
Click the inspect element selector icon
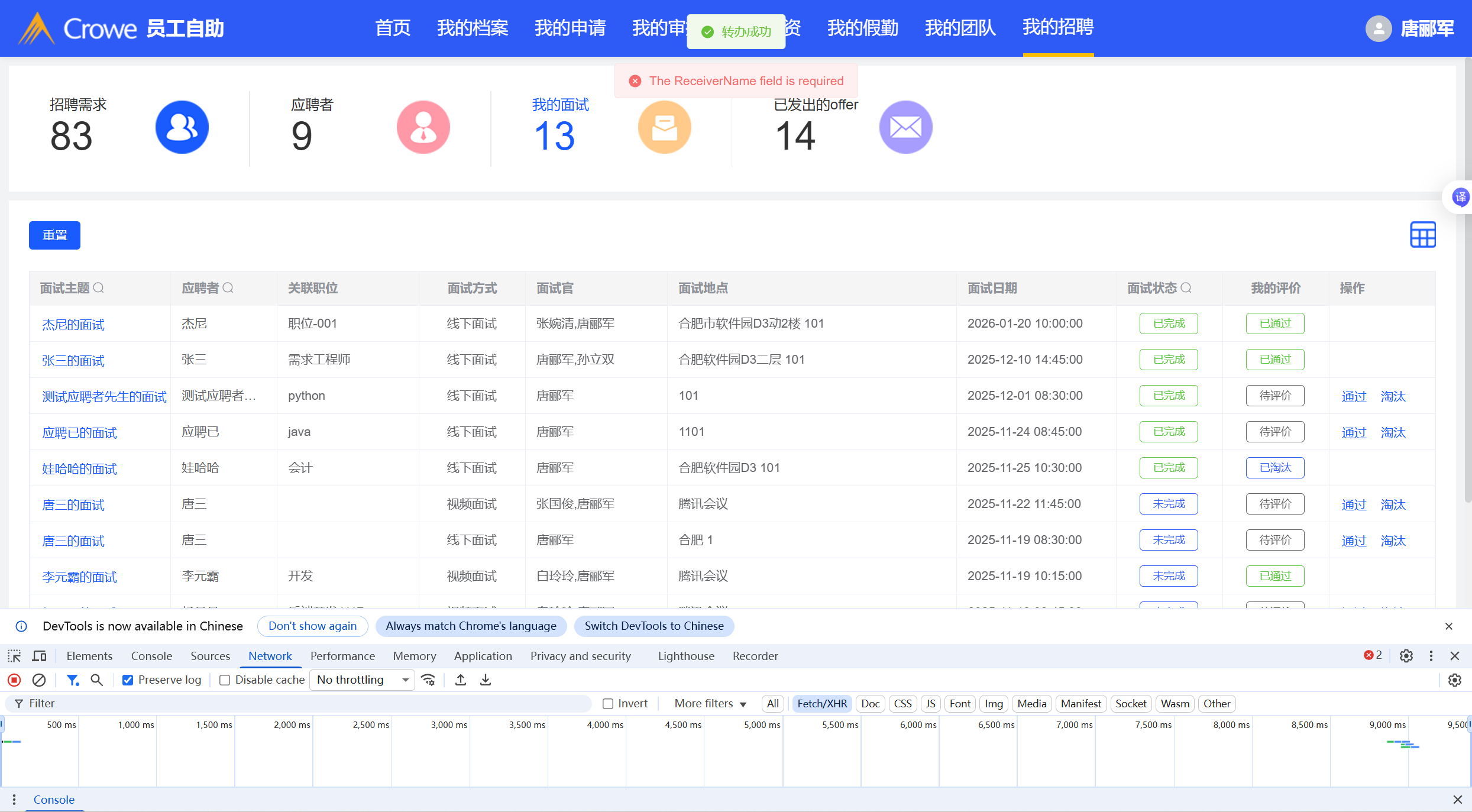click(14, 656)
